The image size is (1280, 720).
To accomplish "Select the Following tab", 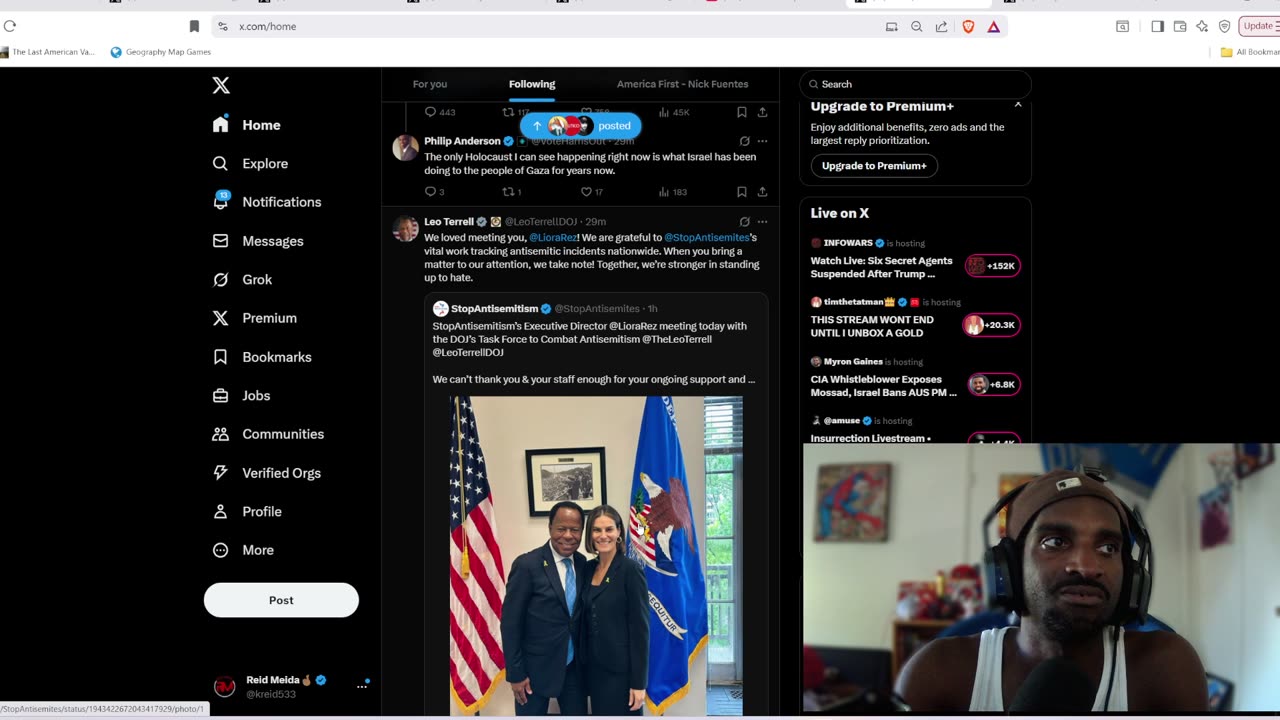I will [532, 84].
